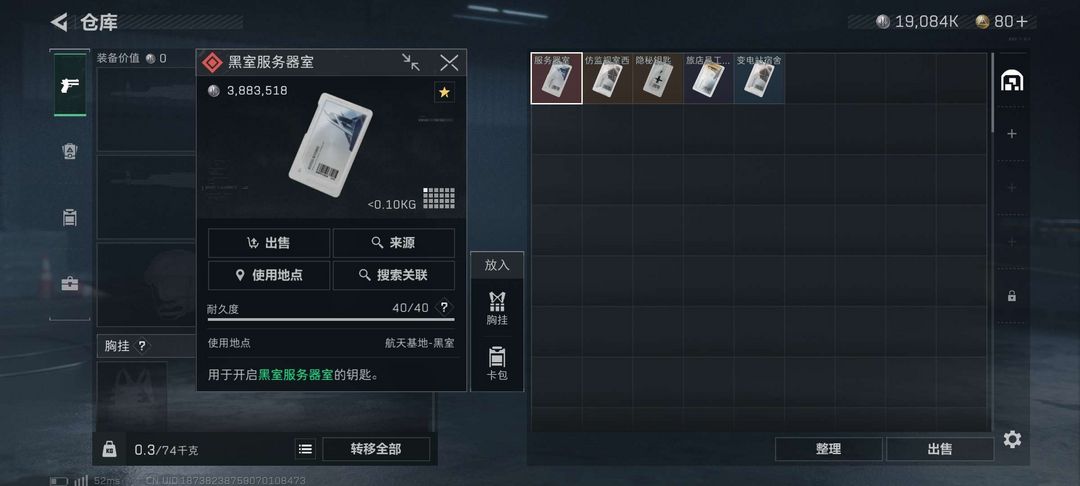The height and width of the screenshot is (486, 1080).
Task: Open the backpack icon in left sidebar
Action: tap(70, 218)
